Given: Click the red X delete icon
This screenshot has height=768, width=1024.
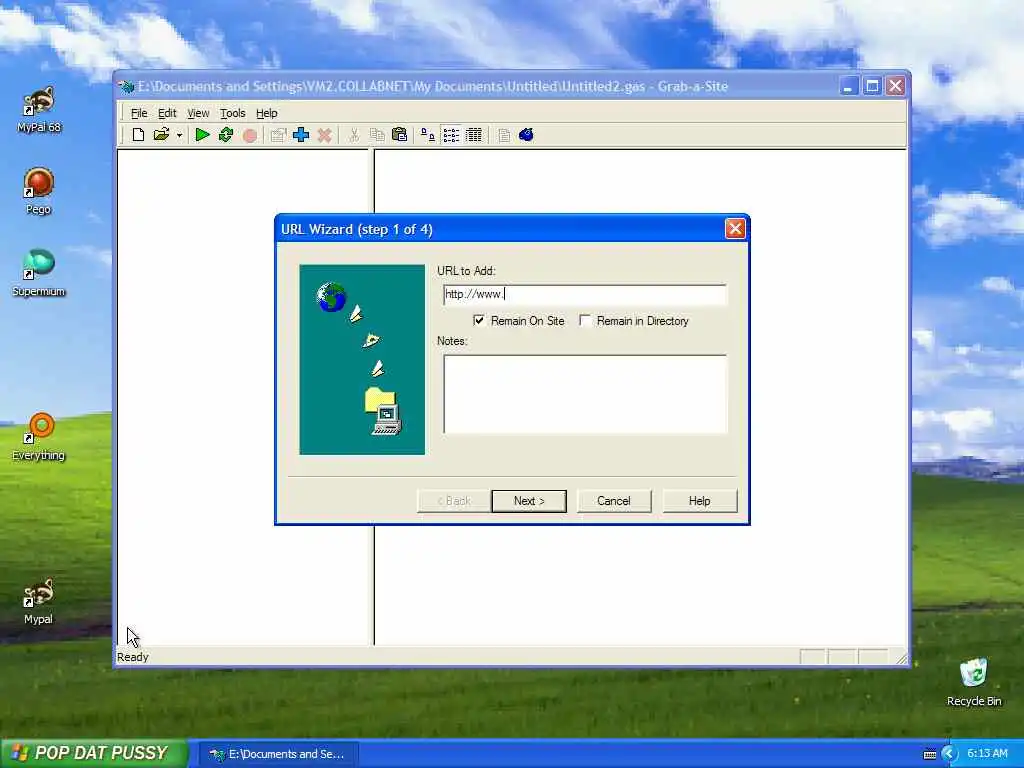Looking at the screenshot, I should 325,135.
